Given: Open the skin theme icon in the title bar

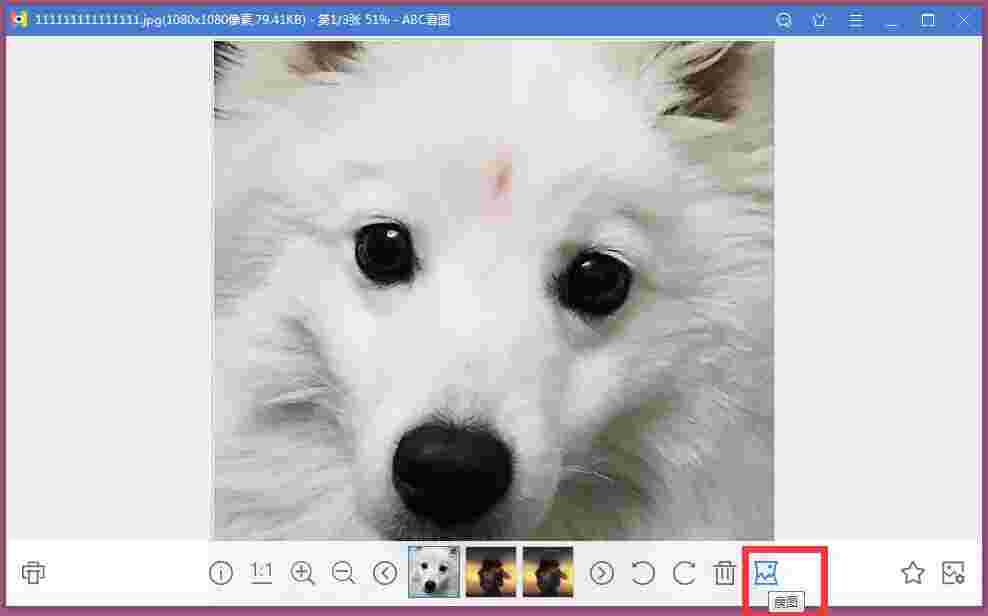Looking at the screenshot, I should click(820, 19).
